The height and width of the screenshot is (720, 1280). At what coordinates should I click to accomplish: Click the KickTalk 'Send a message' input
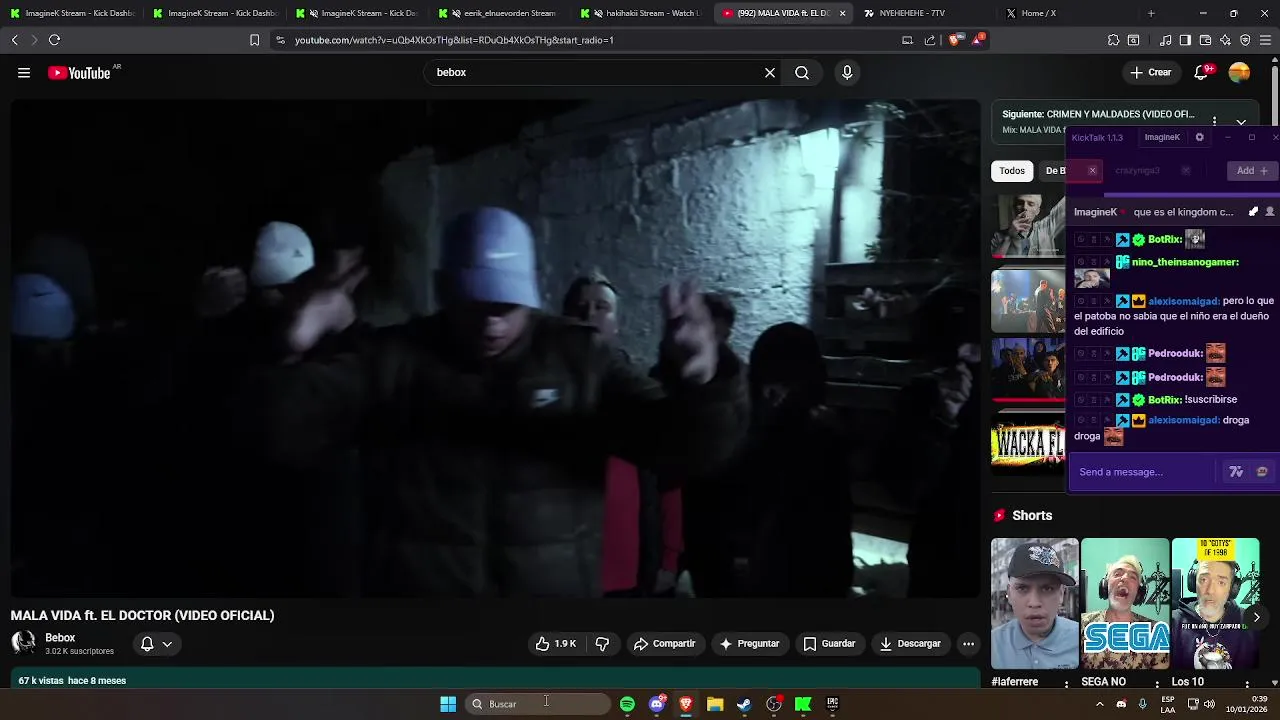point(1144,472)
